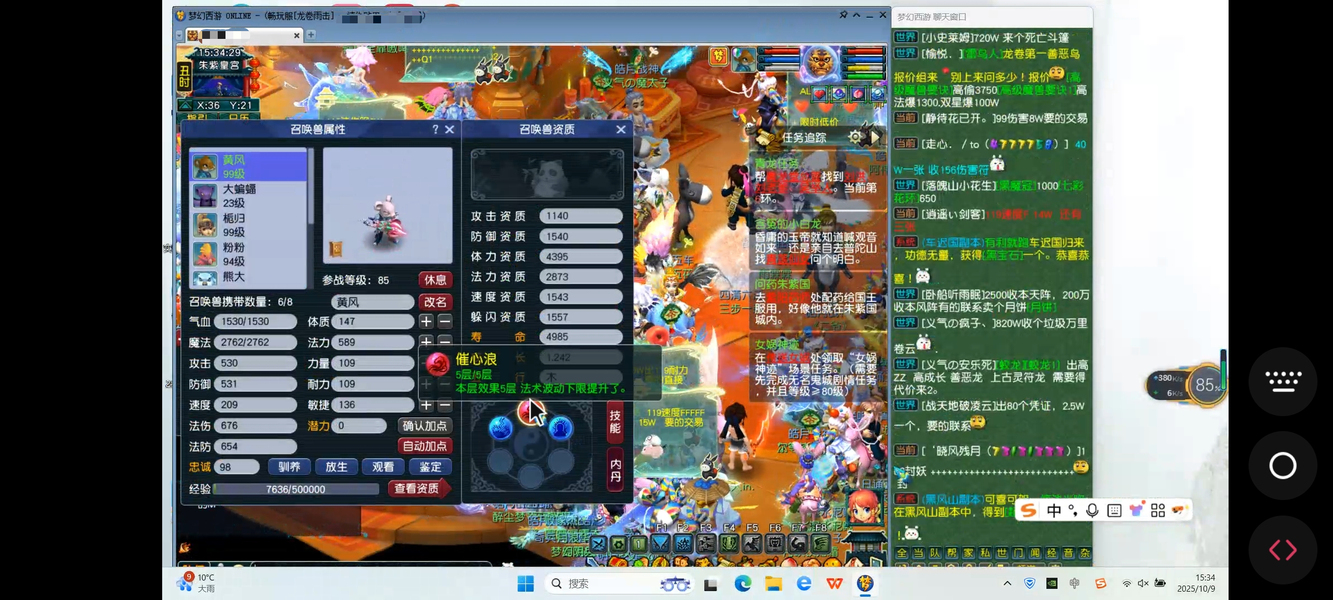Viewport: 1333px width, 600px height.
Task: Click the F7 skill shortcut icon
Action: click(x=796, y=543)
